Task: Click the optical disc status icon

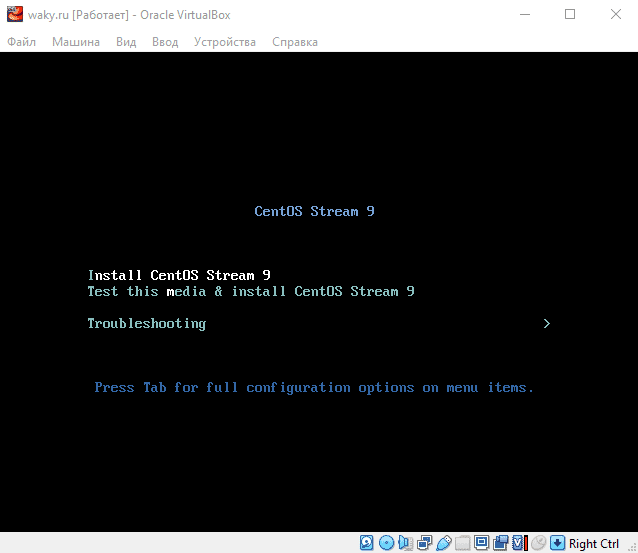Action: [386, 543]
